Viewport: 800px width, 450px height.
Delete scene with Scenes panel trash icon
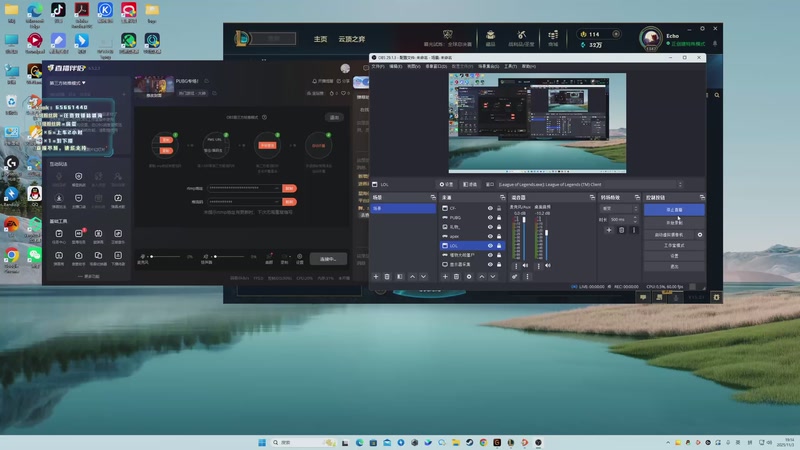click(x=387, y=277)
